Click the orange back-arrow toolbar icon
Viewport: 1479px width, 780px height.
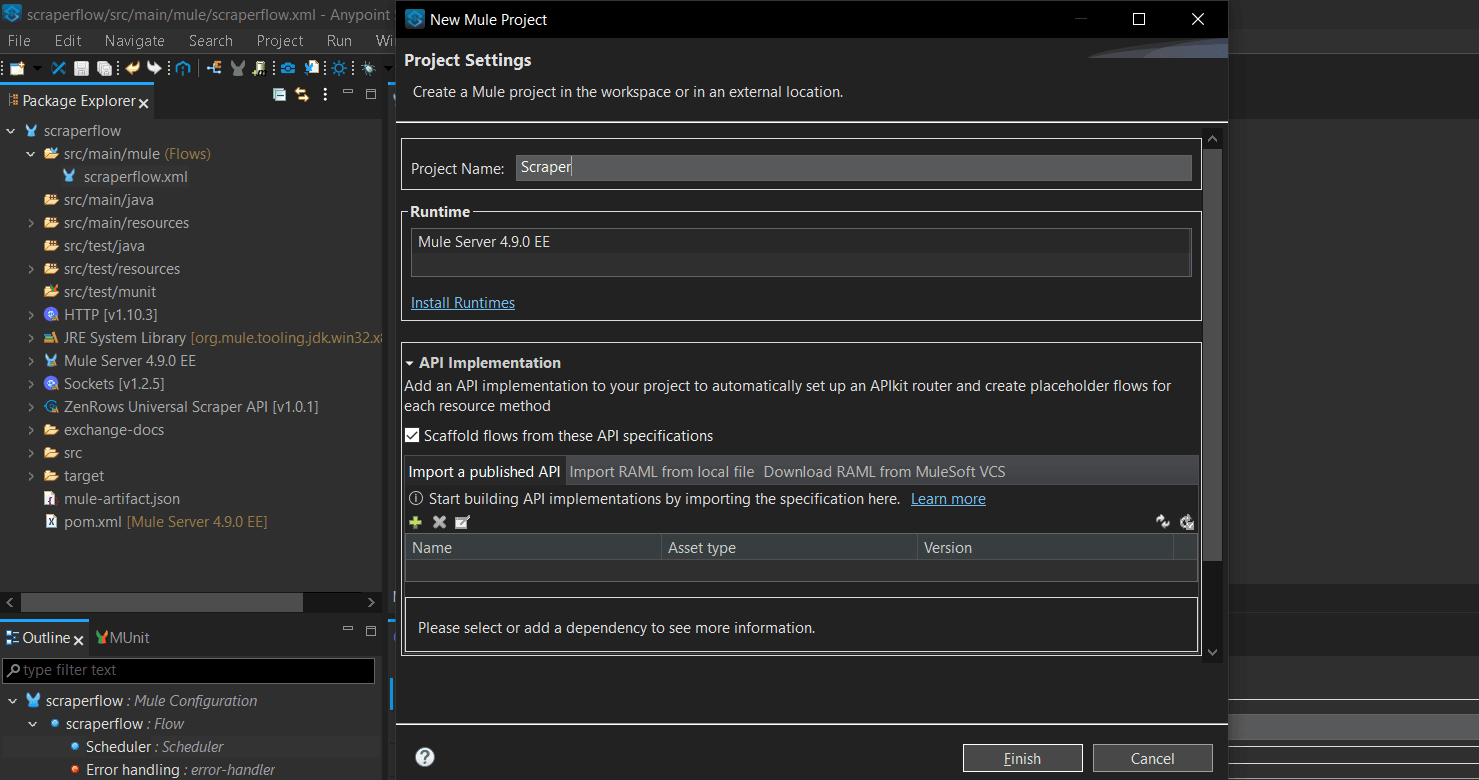132,68
